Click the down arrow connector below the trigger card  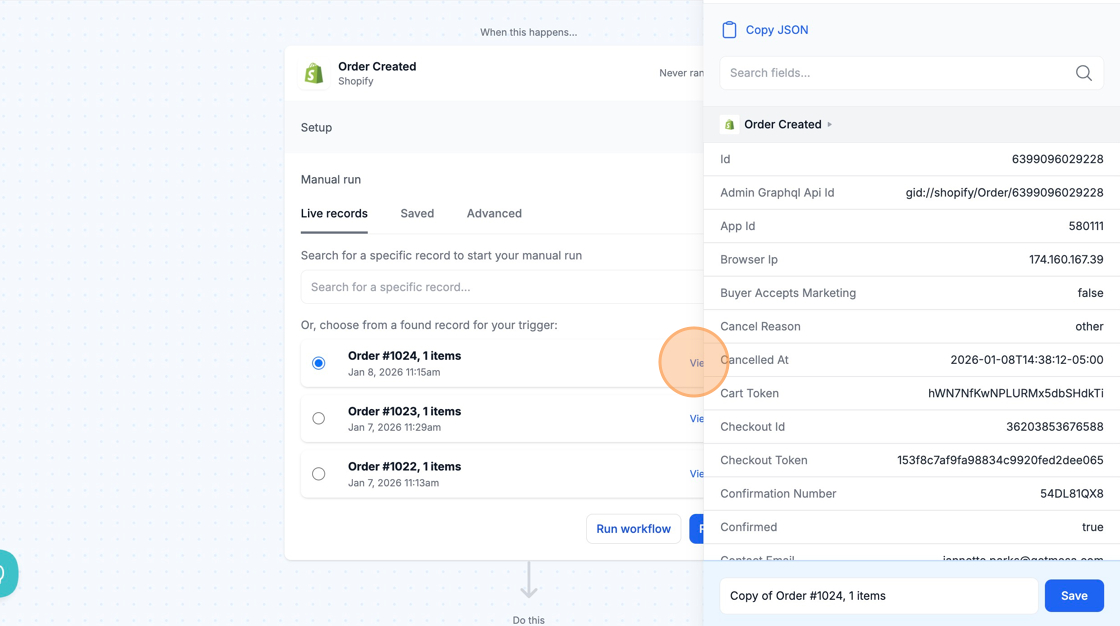click(529, 581)
